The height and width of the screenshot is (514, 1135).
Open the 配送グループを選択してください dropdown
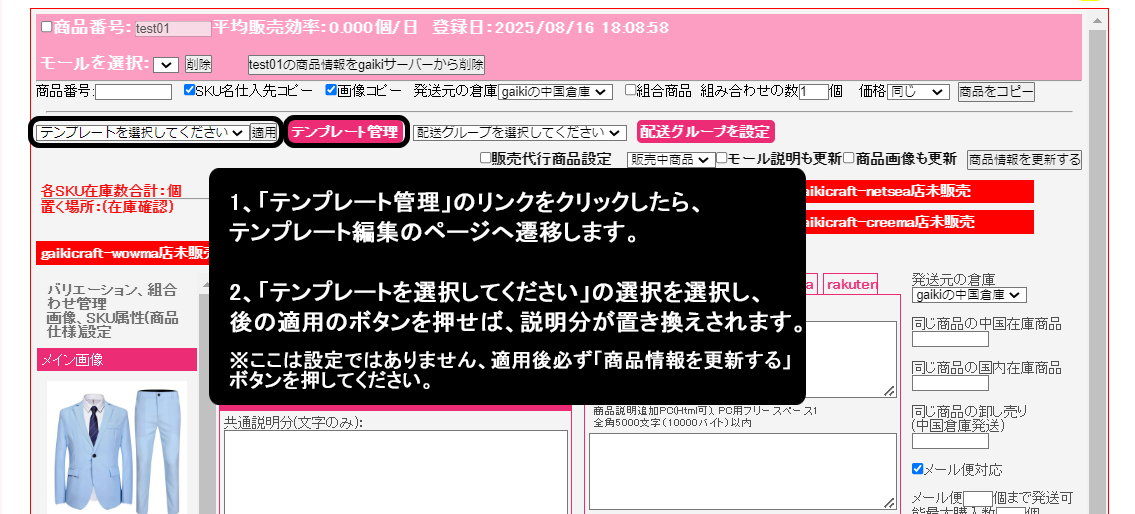519,132
